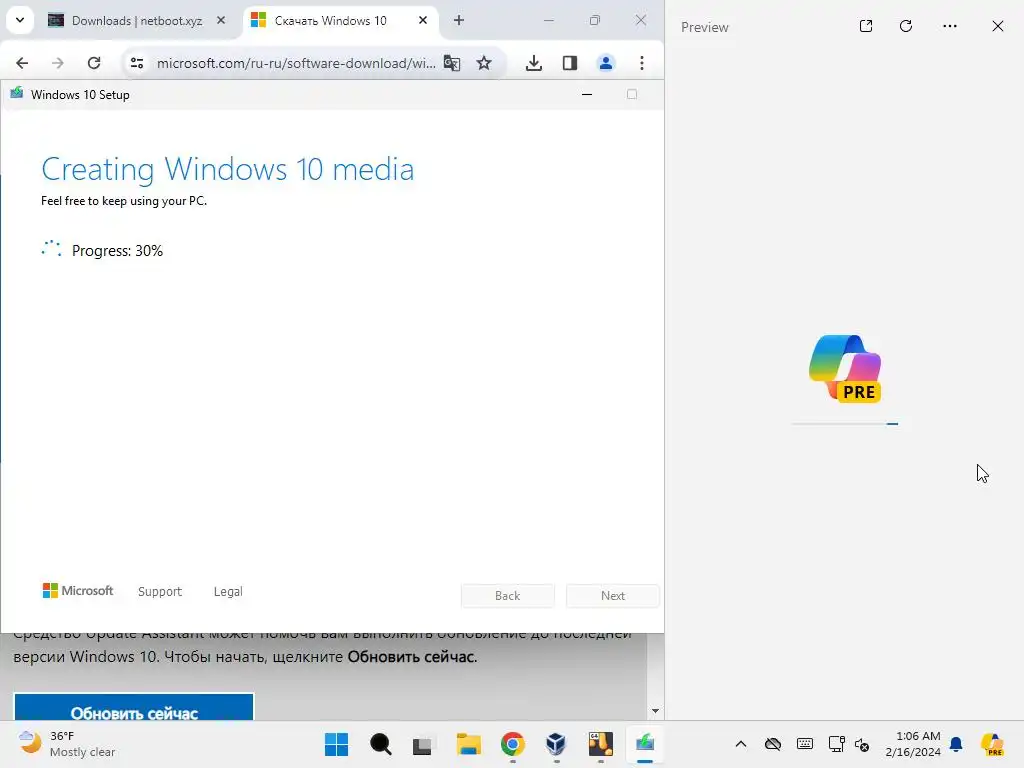
Task: Click the microsoft.com address bar URL
Action: tap(296, 63)
